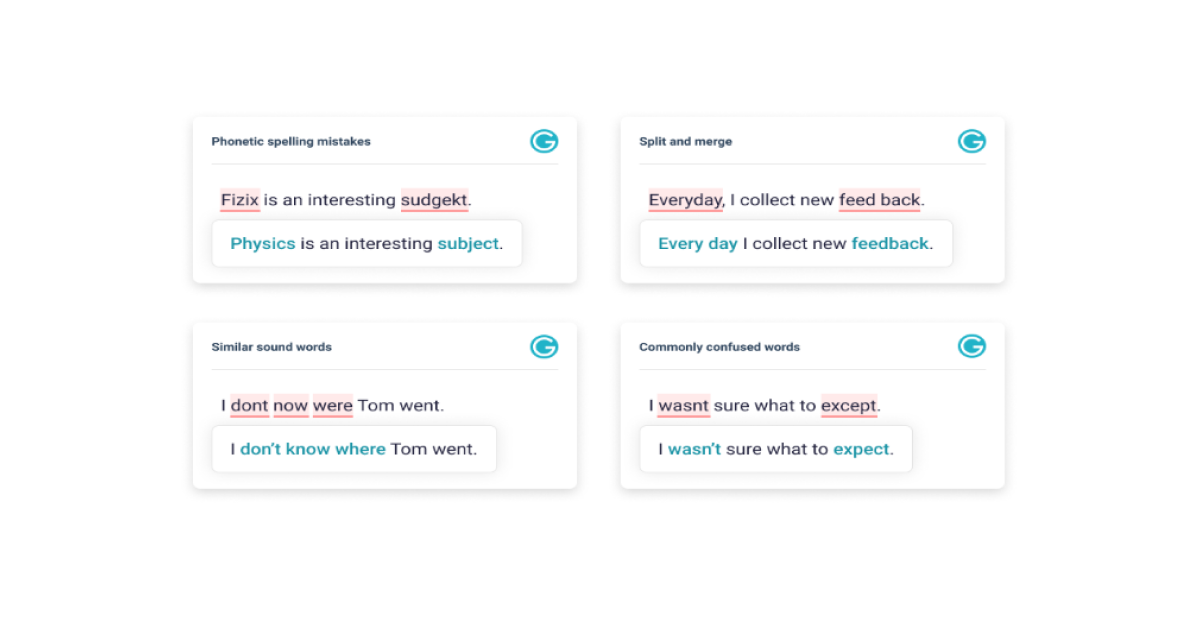
Task: Click the logo icon on Phonetic spelling mistakes card
Action: pyautogui.click(x=544, y=142)
